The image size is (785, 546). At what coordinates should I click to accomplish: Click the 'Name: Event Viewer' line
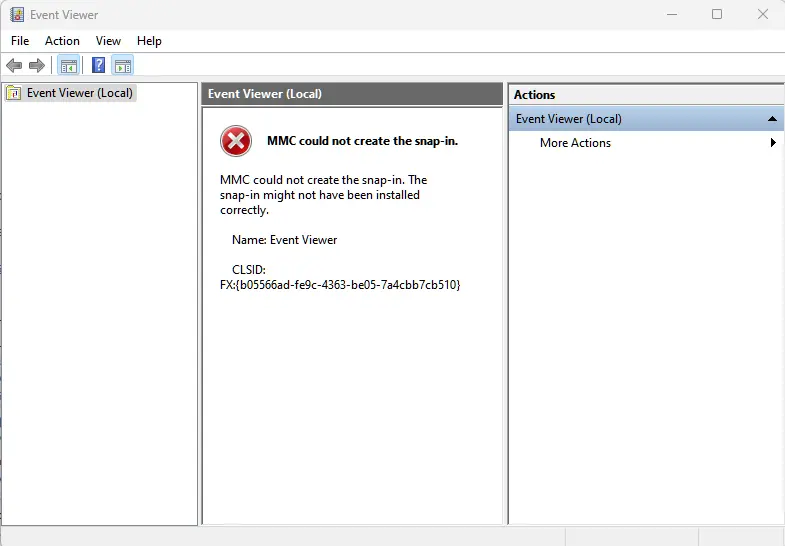(x=284, y=240)
